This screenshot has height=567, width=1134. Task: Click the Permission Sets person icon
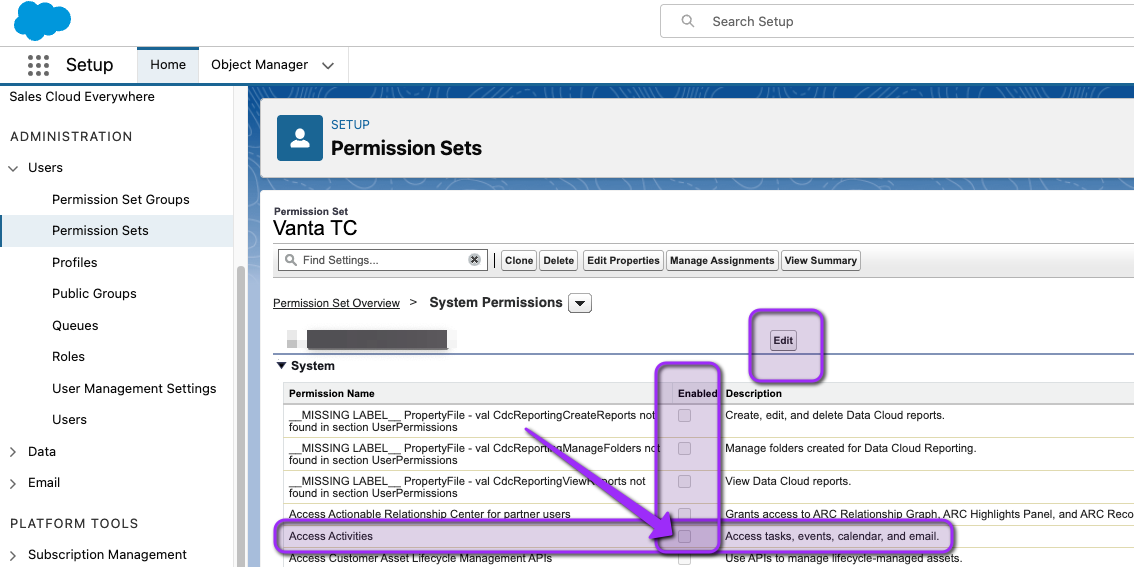(299, 138)
